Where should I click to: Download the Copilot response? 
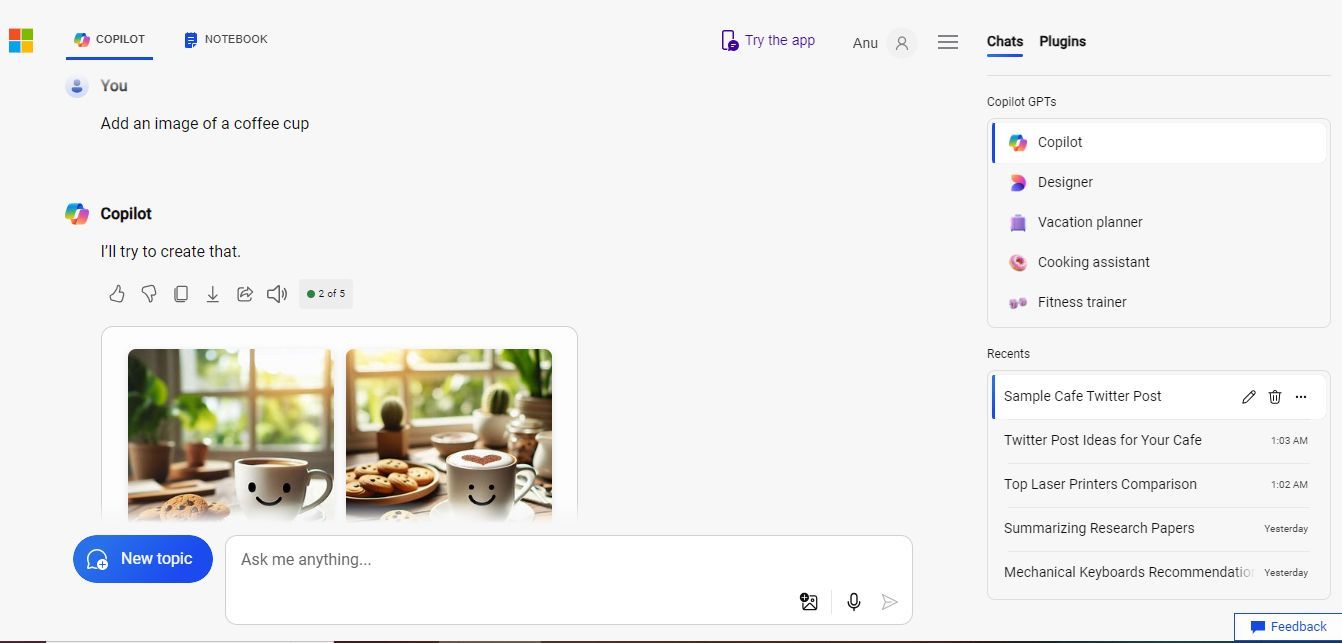click(213, 294)
